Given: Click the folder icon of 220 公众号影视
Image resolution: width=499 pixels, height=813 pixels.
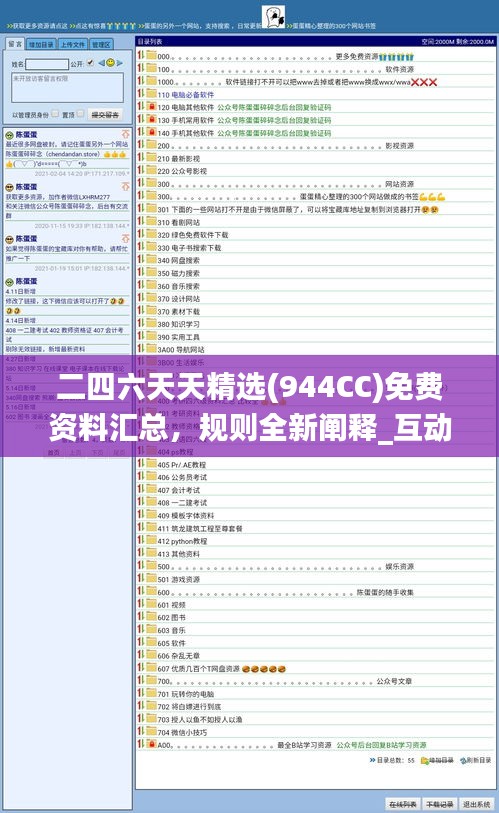Looking at the screenshot, I should [x=151, y=170].
